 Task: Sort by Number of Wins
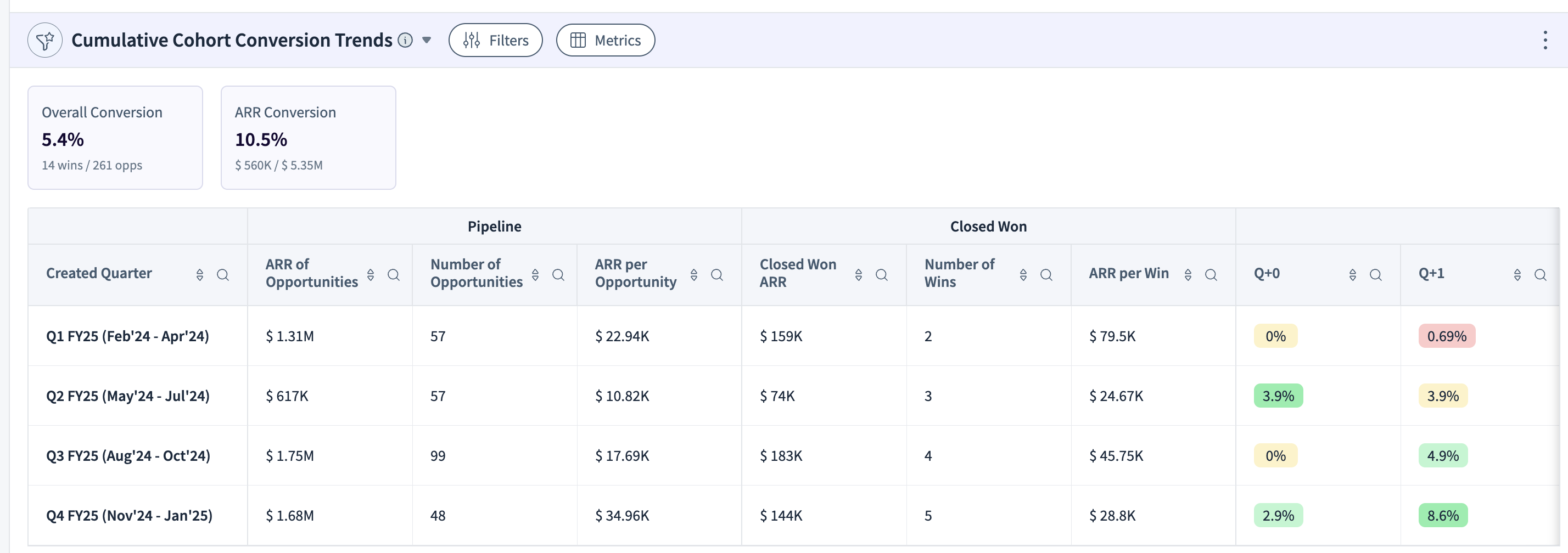[x=1023, y=275]
